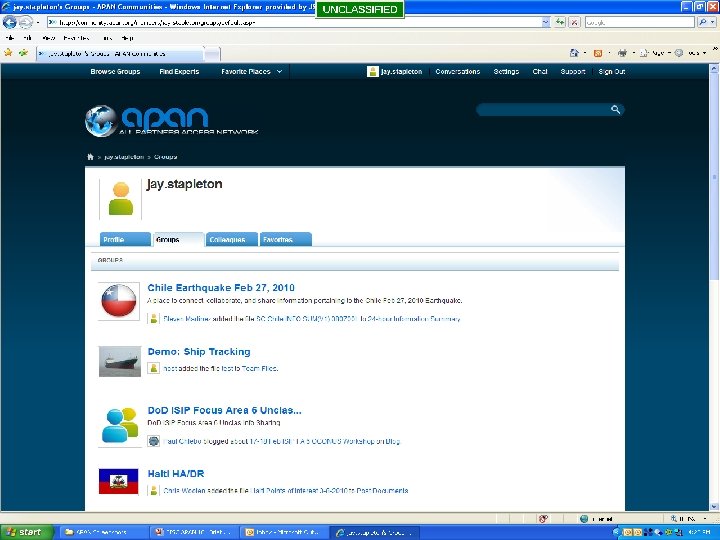Switch to the Profile tab
The height and width of the screenshot is (540, 720).
coord(125,239)
